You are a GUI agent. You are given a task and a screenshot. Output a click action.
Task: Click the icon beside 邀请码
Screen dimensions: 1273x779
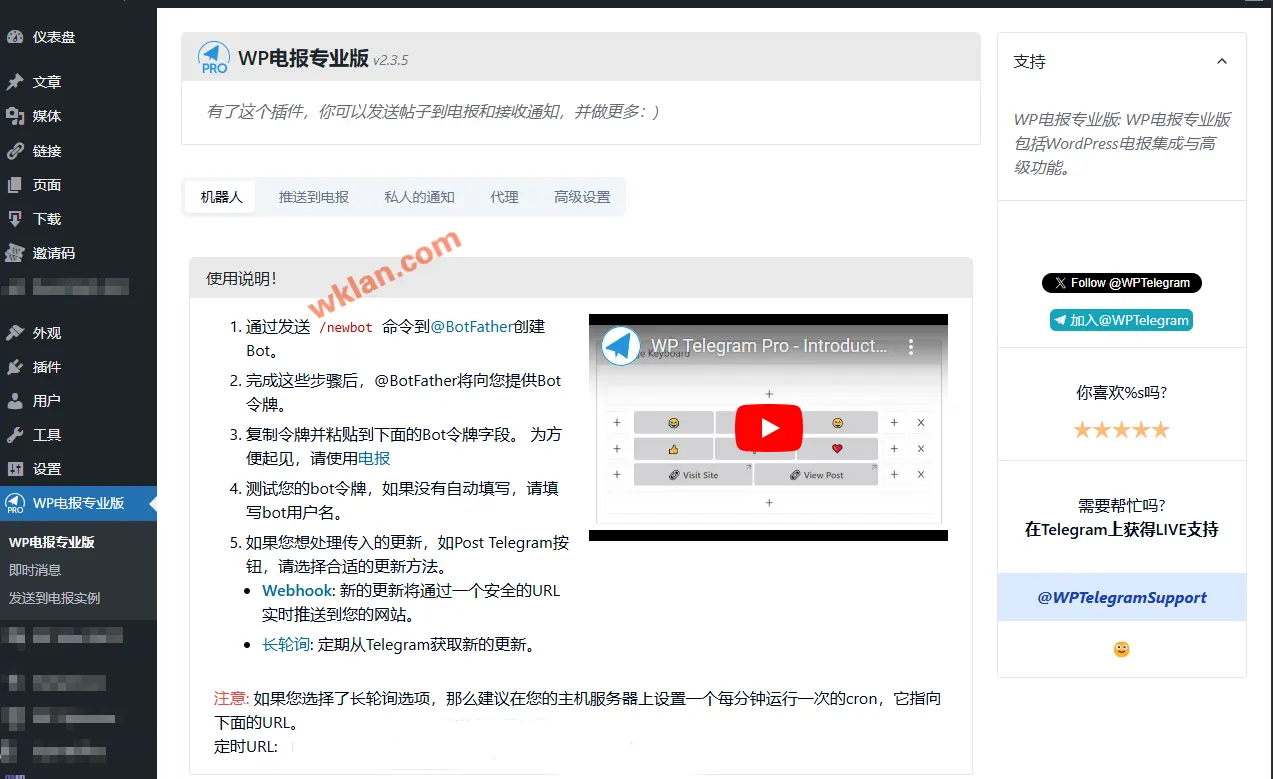coord(15,253)
